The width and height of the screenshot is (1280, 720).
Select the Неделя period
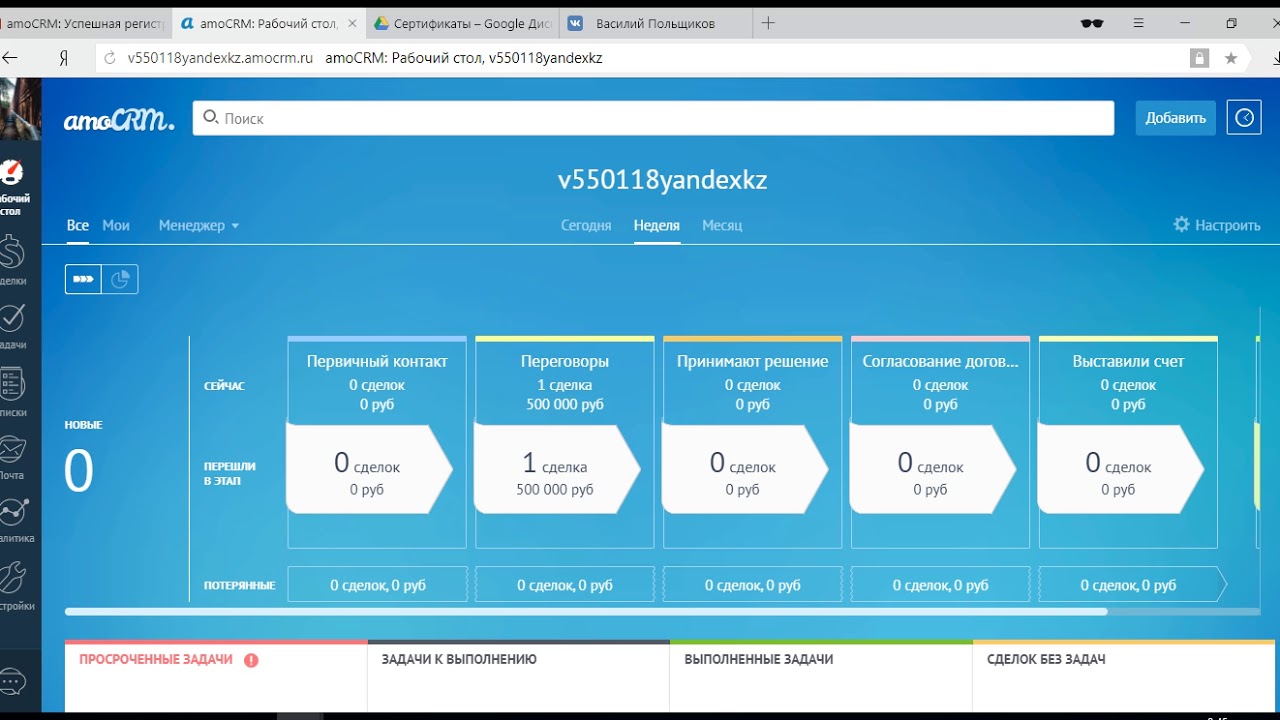(657, 225)
